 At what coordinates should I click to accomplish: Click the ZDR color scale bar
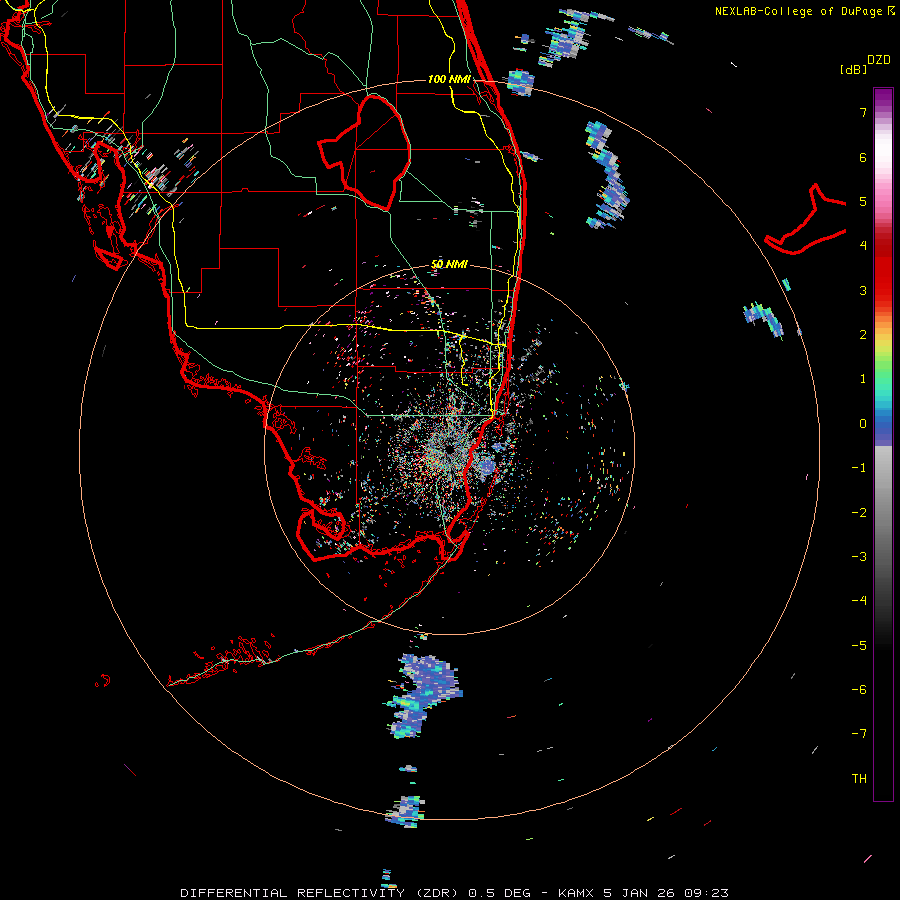(883, 444)
